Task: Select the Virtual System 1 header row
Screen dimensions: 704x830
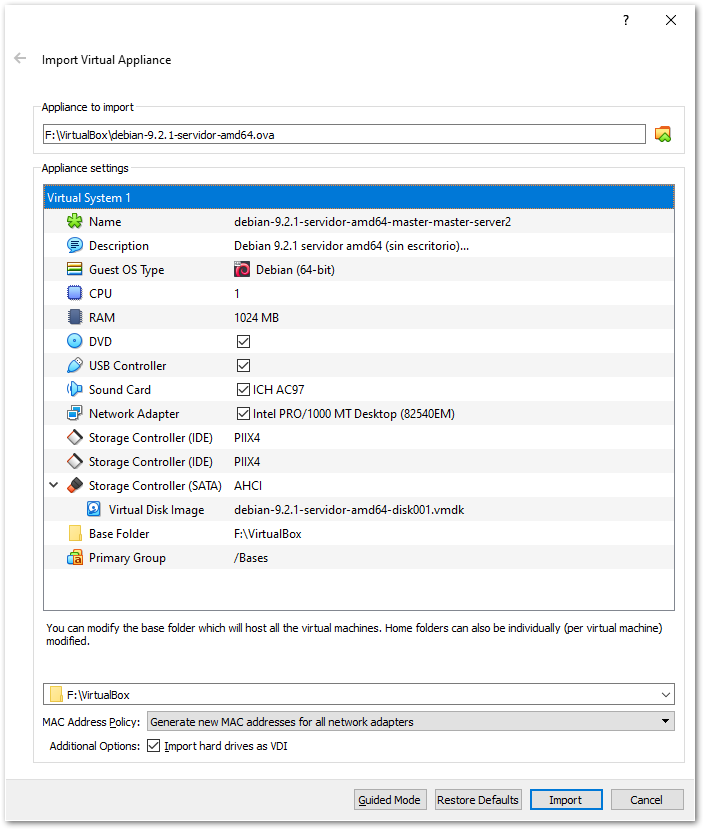Action: tap(359, 197)
